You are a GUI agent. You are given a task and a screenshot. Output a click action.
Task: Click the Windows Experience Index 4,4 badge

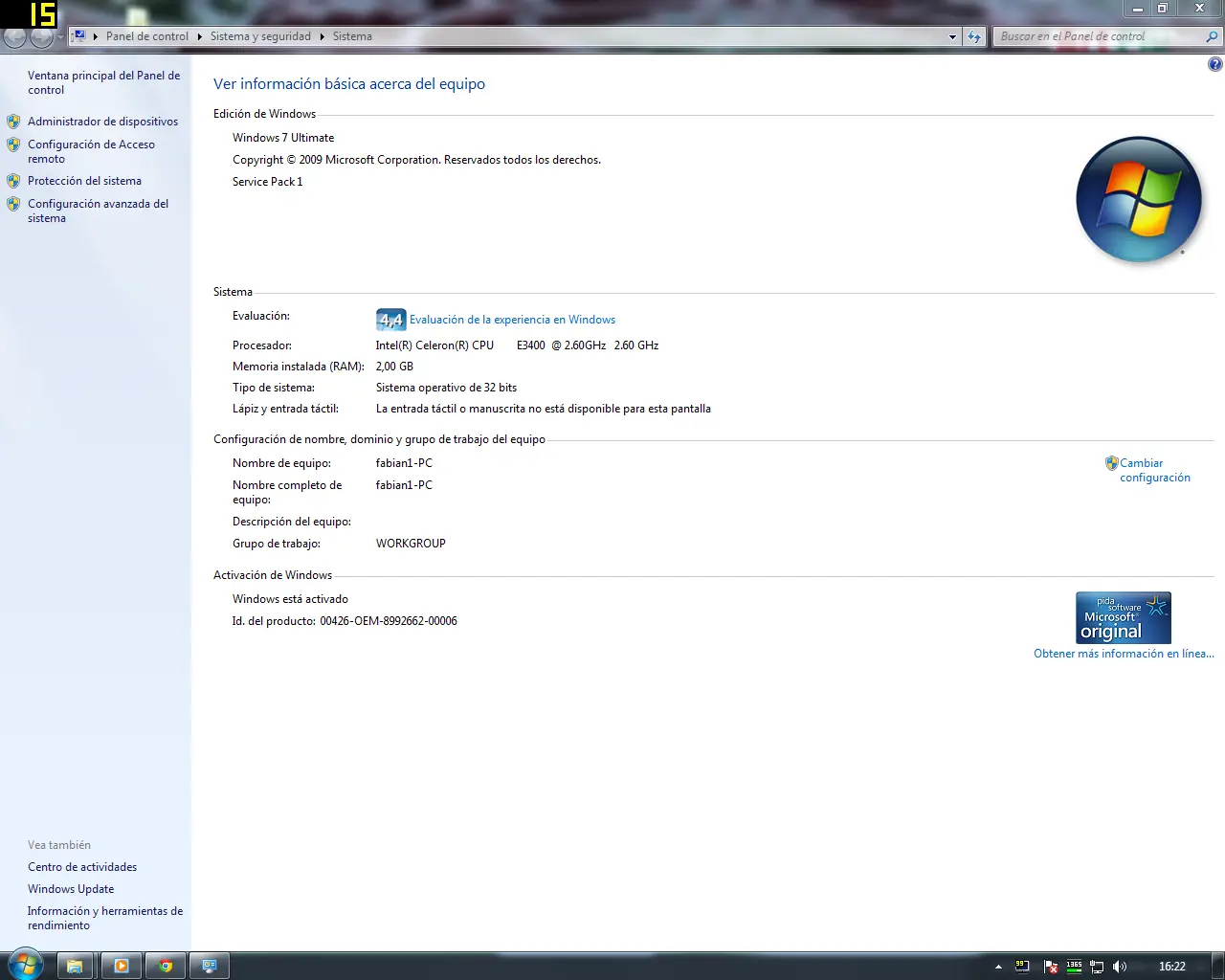(391, 320)
